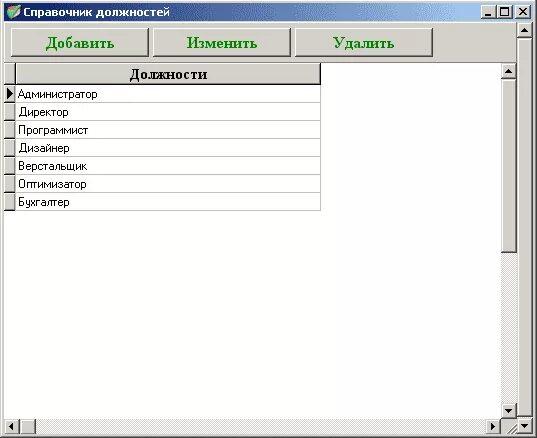Select the Должности column header
The width and height of the screenshot is (537, 438).
point(168,74)
